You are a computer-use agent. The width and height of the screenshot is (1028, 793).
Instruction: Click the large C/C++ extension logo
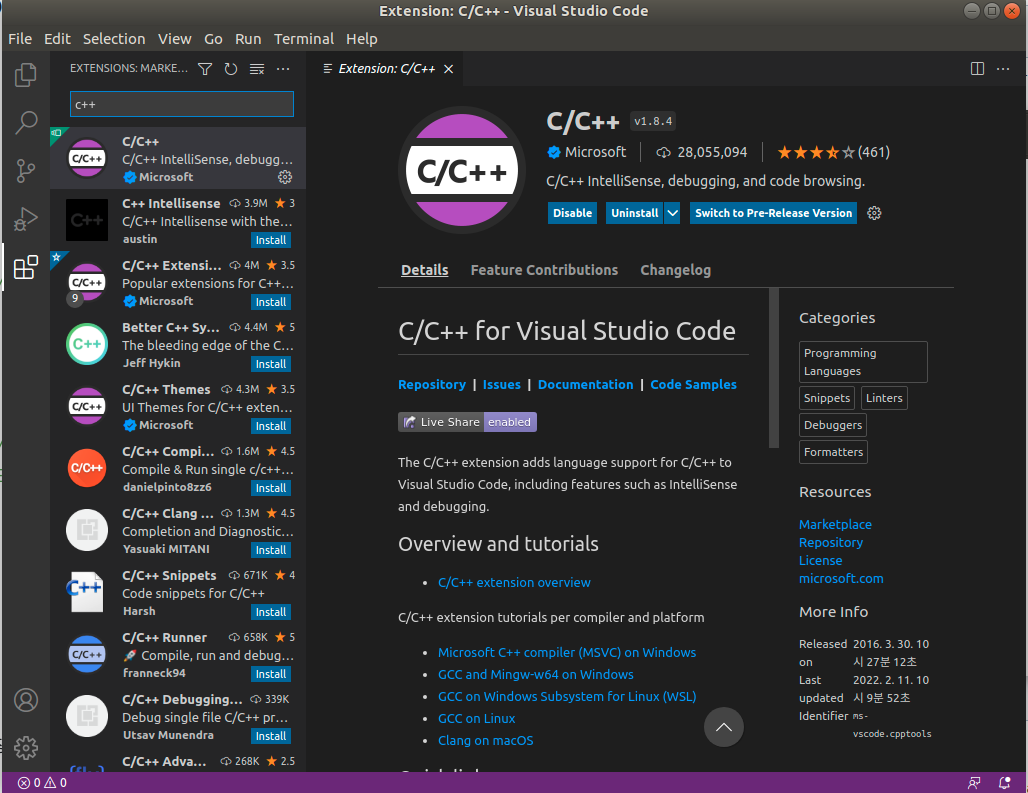point(462,170)
